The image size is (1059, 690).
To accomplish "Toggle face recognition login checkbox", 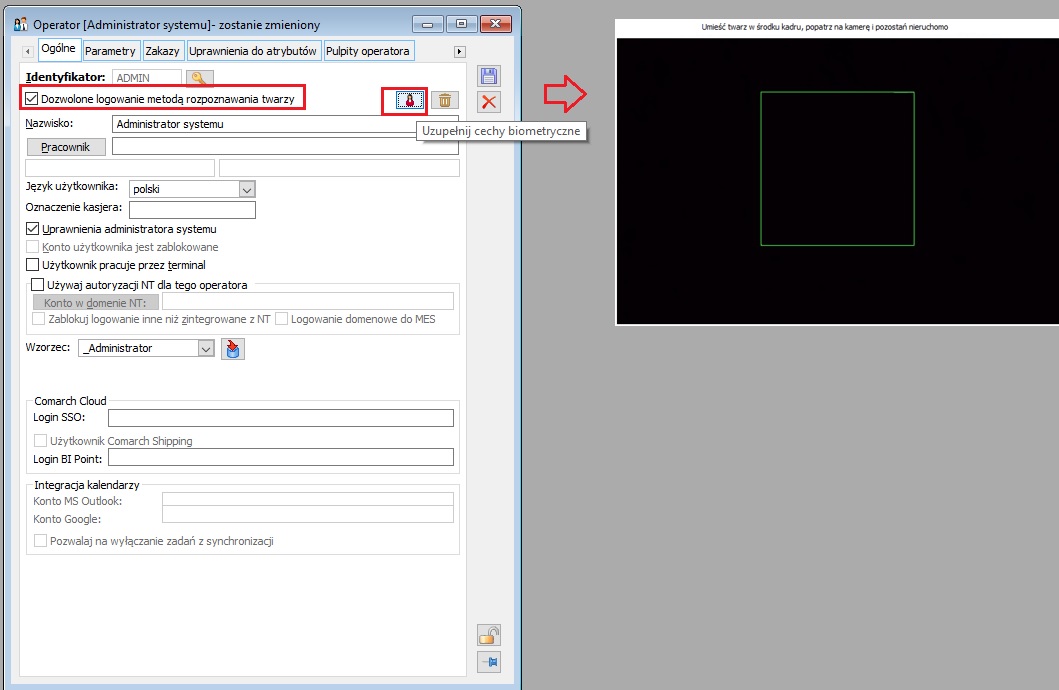I will [32, 99].
